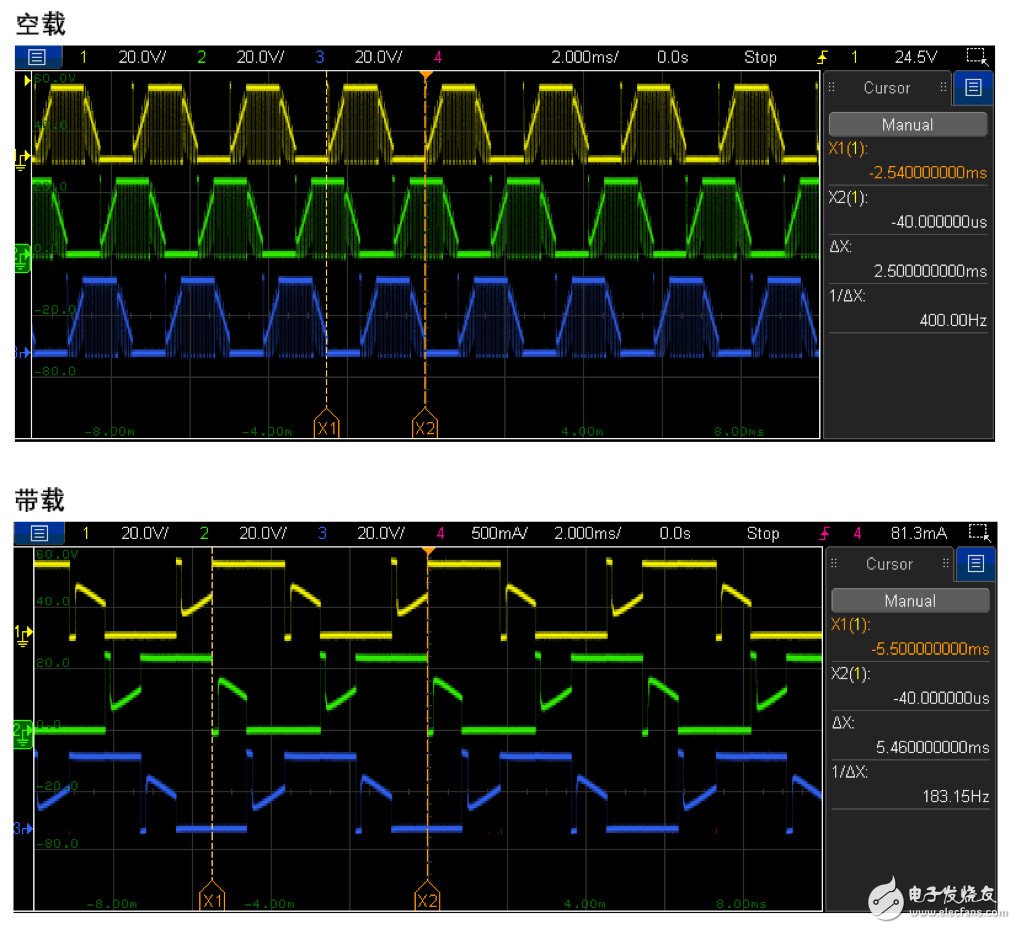Click the Cursor panel left grip in the 带载 scope
Image resolution: width=1016 pixels, height=929 pixels.
pyautogui.click(x=834, y=563)
